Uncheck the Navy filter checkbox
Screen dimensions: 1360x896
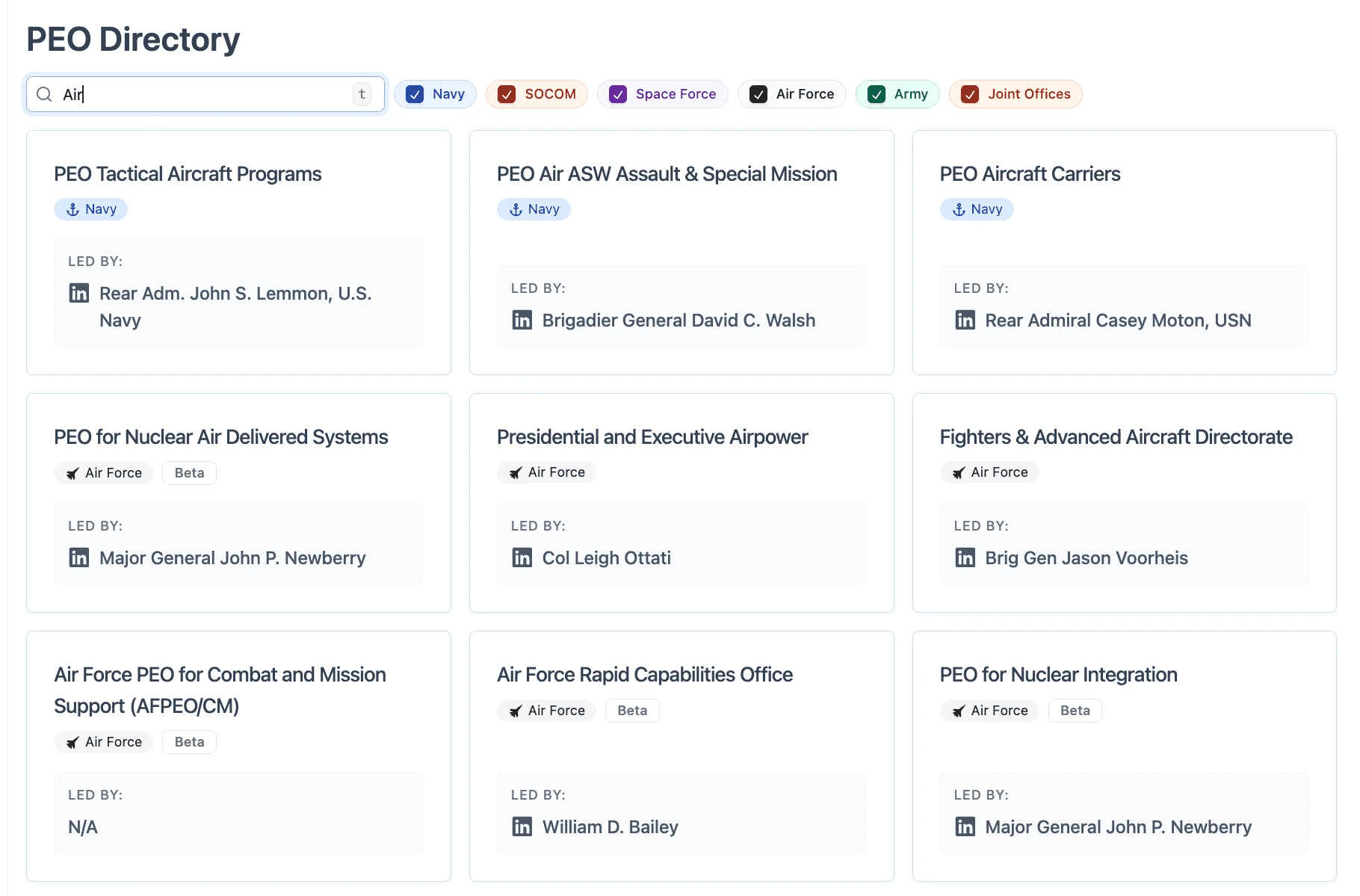click(x=415, y=94)
